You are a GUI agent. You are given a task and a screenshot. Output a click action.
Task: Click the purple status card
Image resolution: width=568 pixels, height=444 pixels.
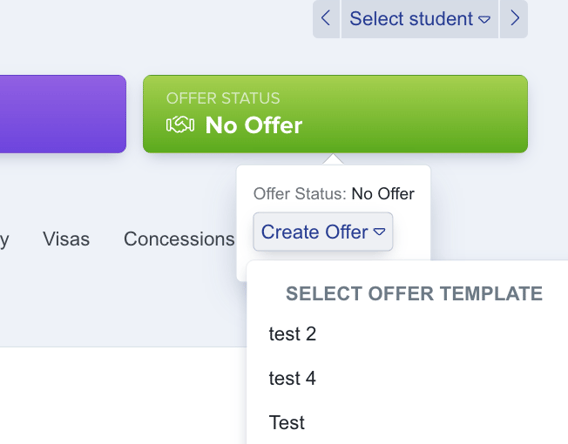point(63,114)
